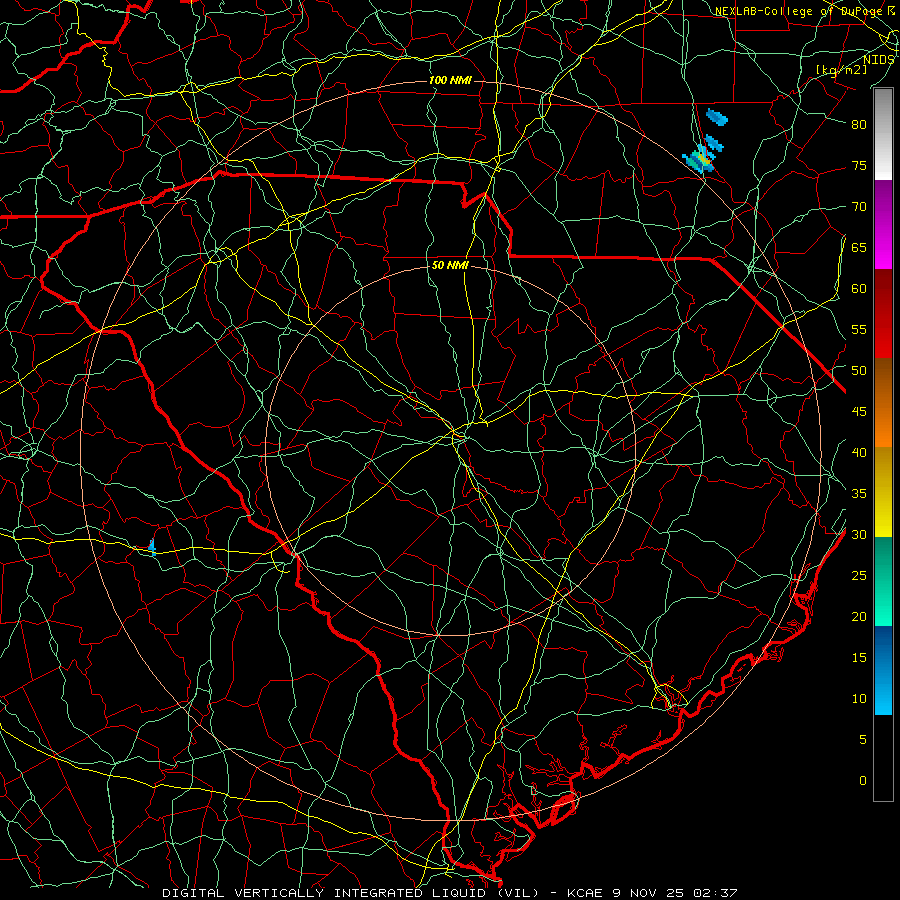
Task: Click the blue-cyan segment of the color bar
Action: tap(883, 670)
